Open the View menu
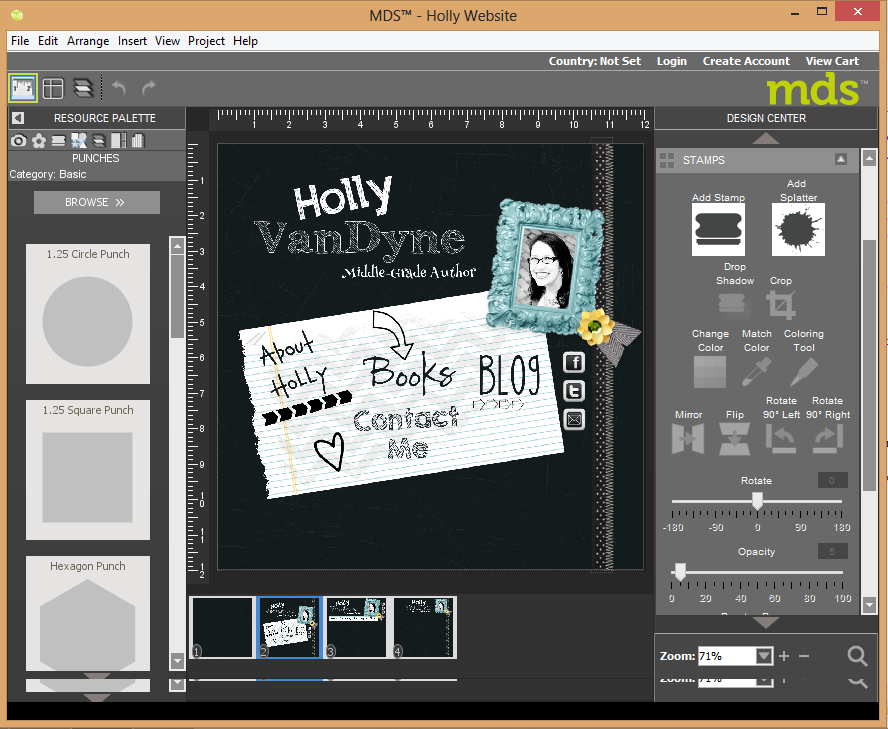Viewport: 888px width, 729px height. (x=167, y=41)
